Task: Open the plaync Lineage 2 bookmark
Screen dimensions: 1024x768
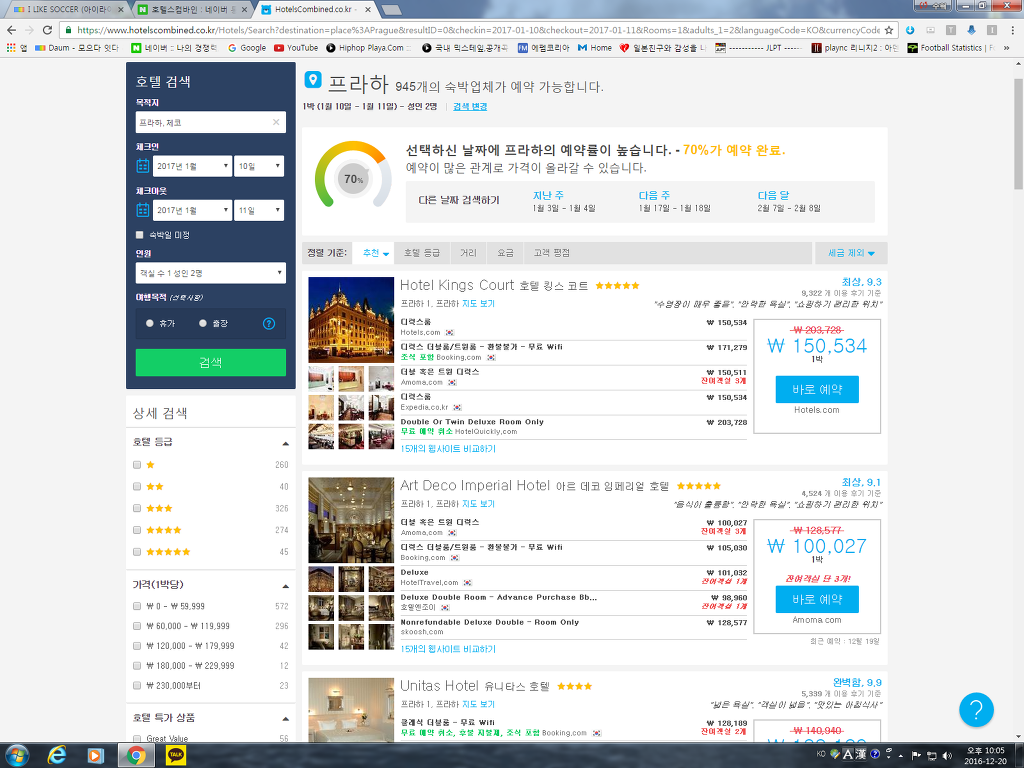Action: click(x=855, y=48)
